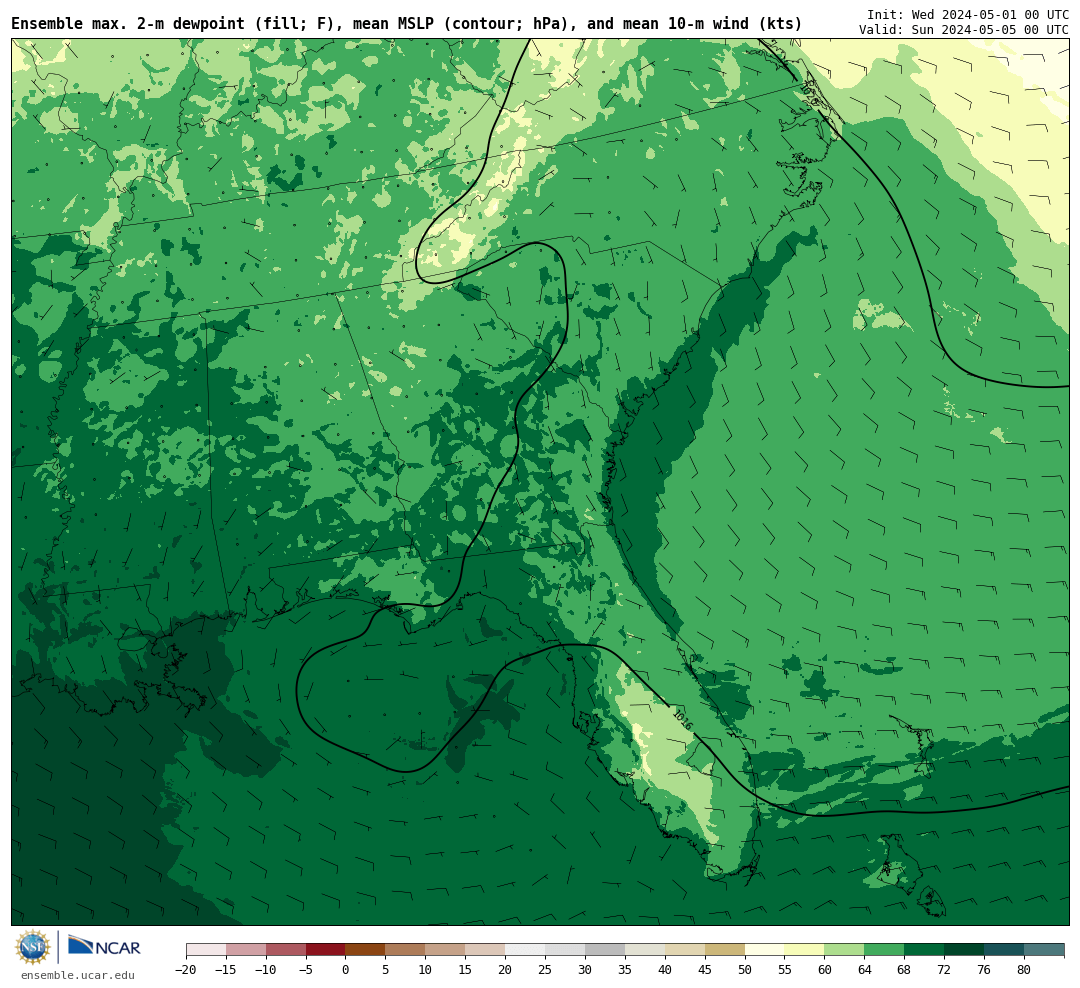Click the '−10' colorbar tick label

[266, 970]
